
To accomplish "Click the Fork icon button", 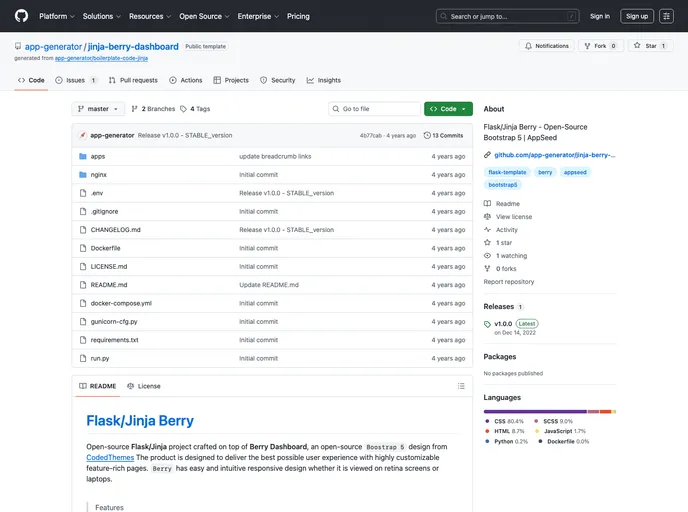I will (587, 46).
